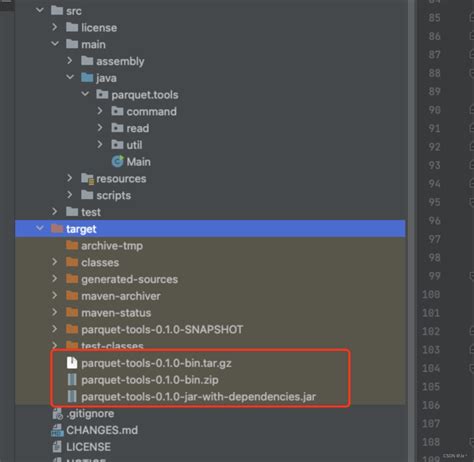
Task: Click the Main Java class icon
Action: point(117,162)
